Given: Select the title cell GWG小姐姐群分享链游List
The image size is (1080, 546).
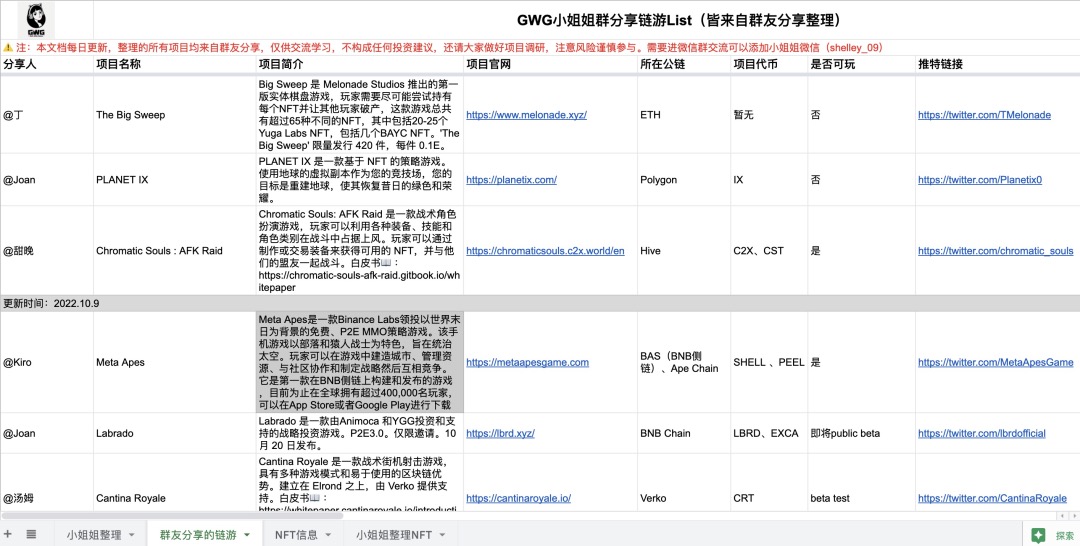Looking at the screenshot, I should click(678, 20).
